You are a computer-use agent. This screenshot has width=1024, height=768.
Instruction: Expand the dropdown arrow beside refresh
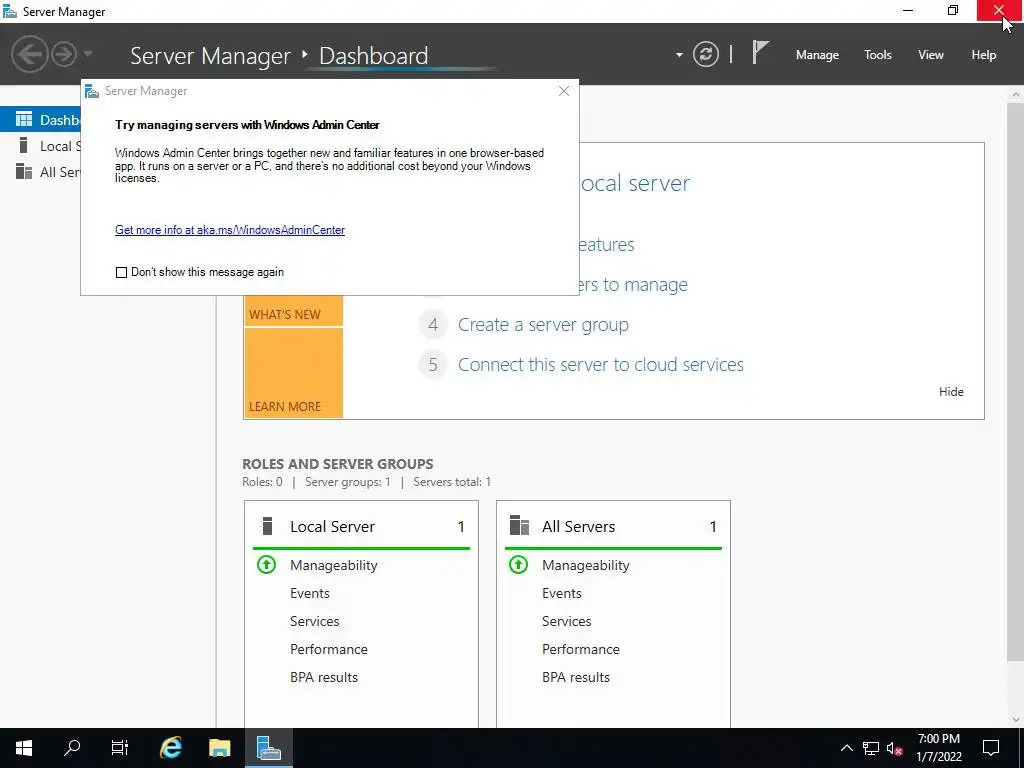click(679, 55)
